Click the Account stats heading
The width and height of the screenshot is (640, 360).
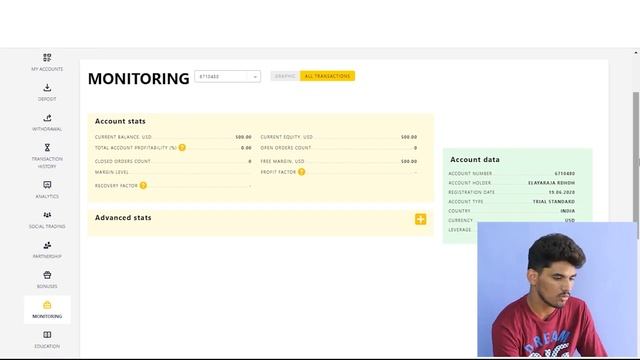120,121
